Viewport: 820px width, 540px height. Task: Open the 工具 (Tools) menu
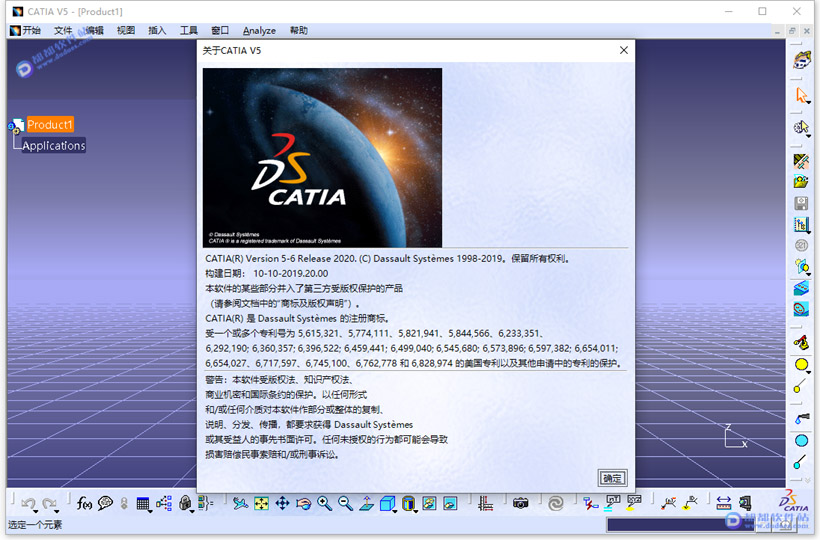point(189,30)
